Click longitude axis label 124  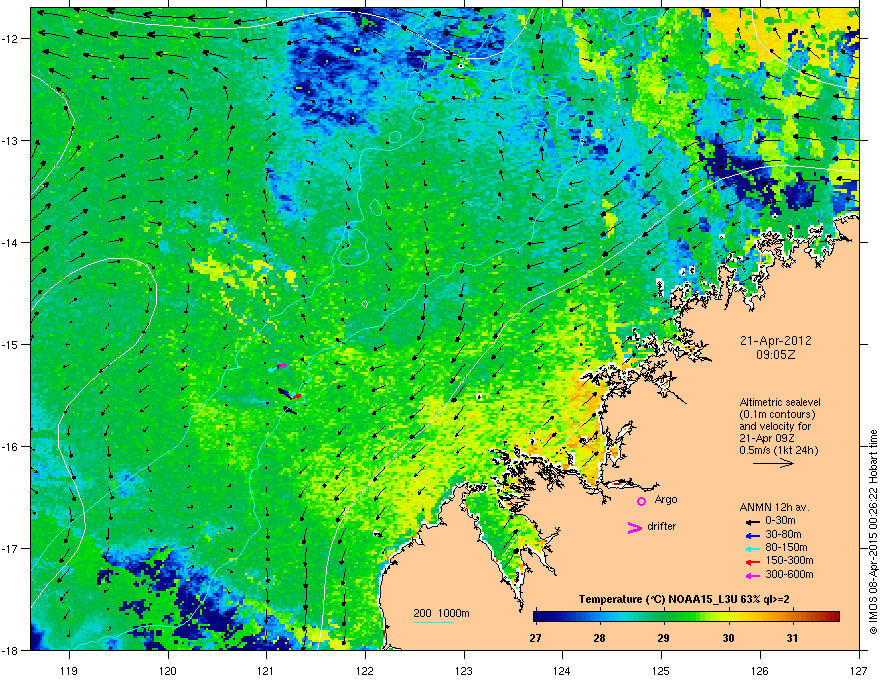click(562, 670)
